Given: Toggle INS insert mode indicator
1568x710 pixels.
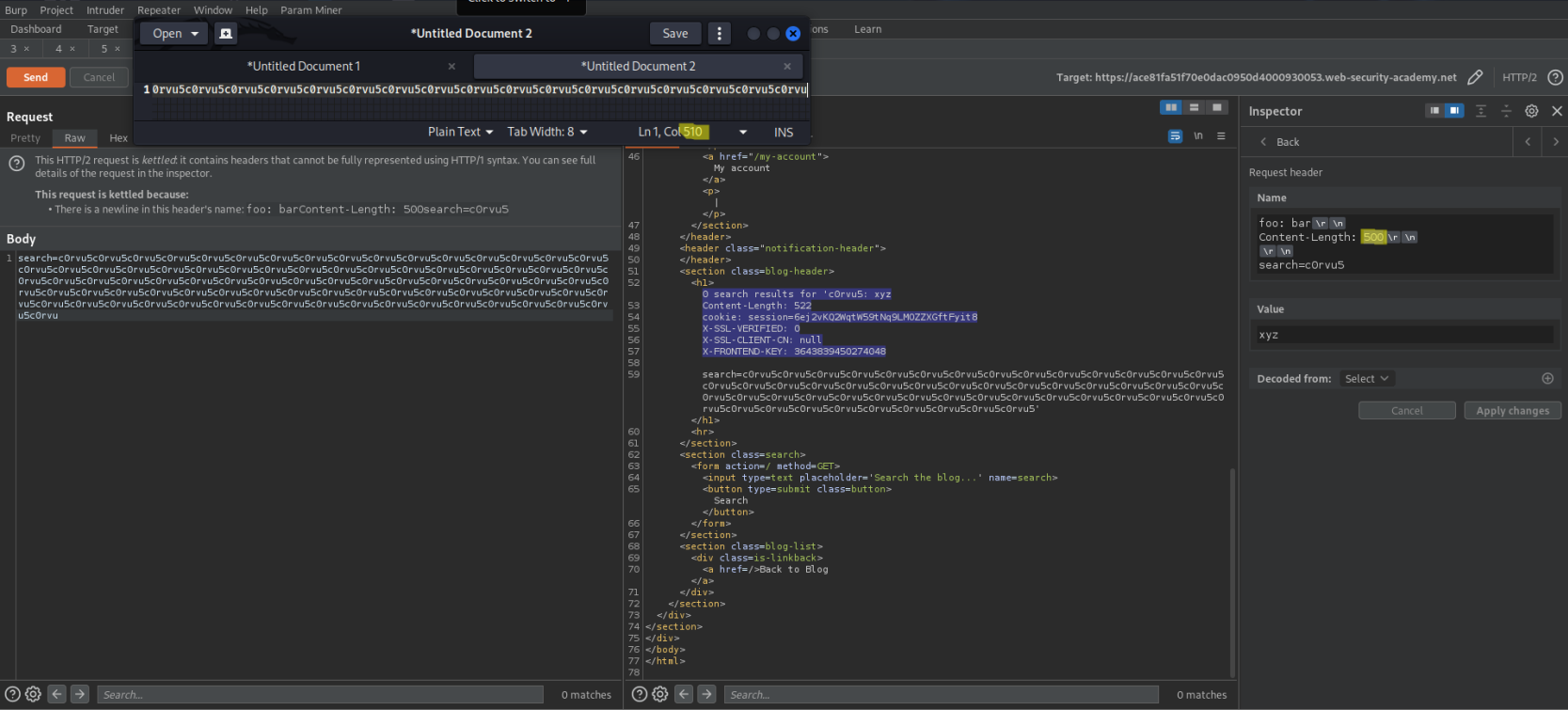Looking at the screenshot, I should pos(784,133).
